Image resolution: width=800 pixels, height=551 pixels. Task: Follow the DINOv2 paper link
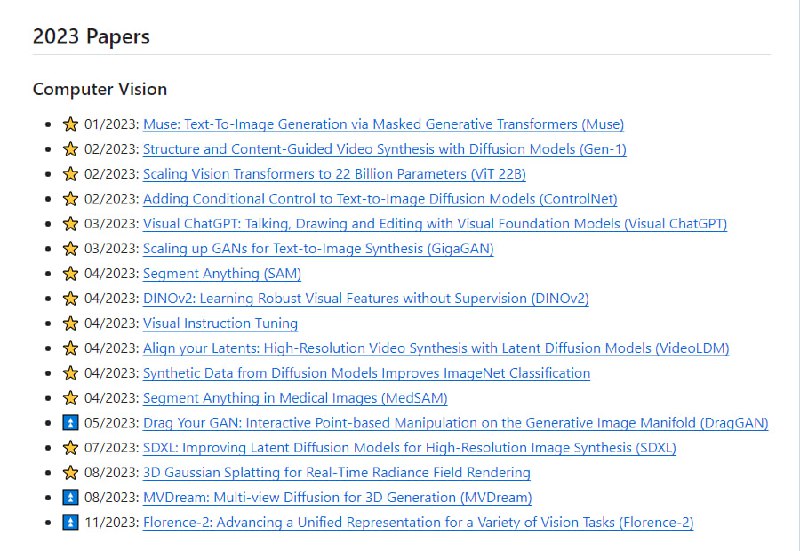click(365, 298)
